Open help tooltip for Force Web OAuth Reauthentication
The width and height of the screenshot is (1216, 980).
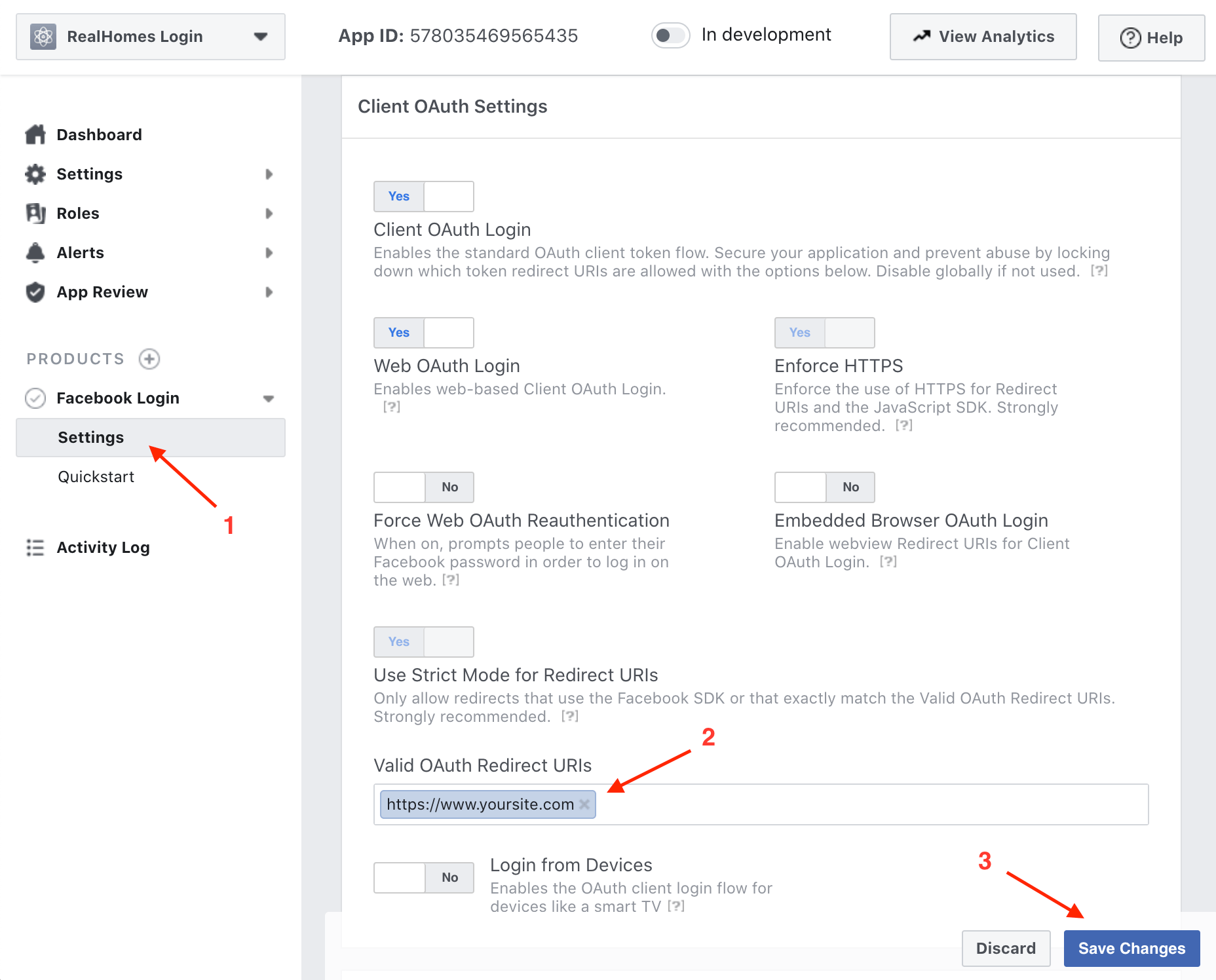click(x=451, y=580)
